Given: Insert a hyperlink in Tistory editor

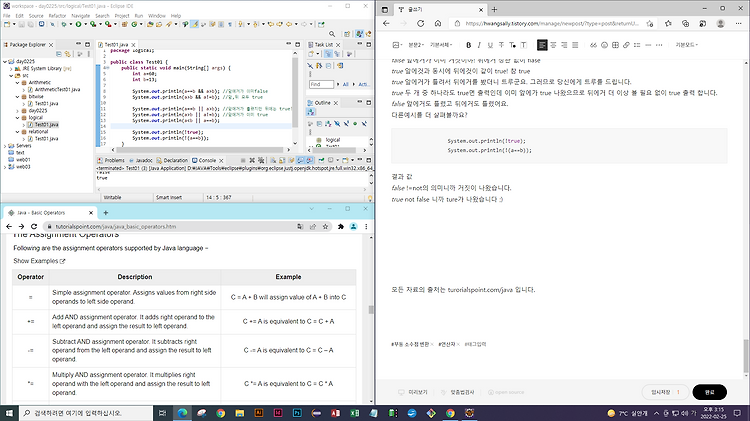Looking at the screenshot, I should pos(626,45).
